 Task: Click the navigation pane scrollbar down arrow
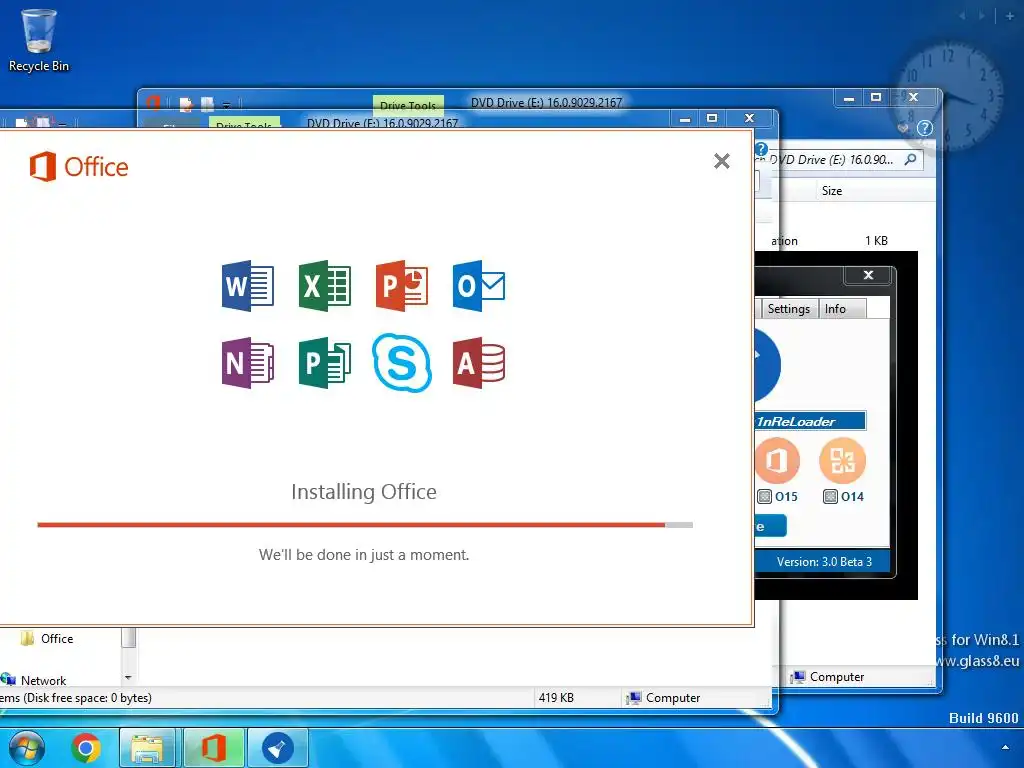click(x=128, y=678)
